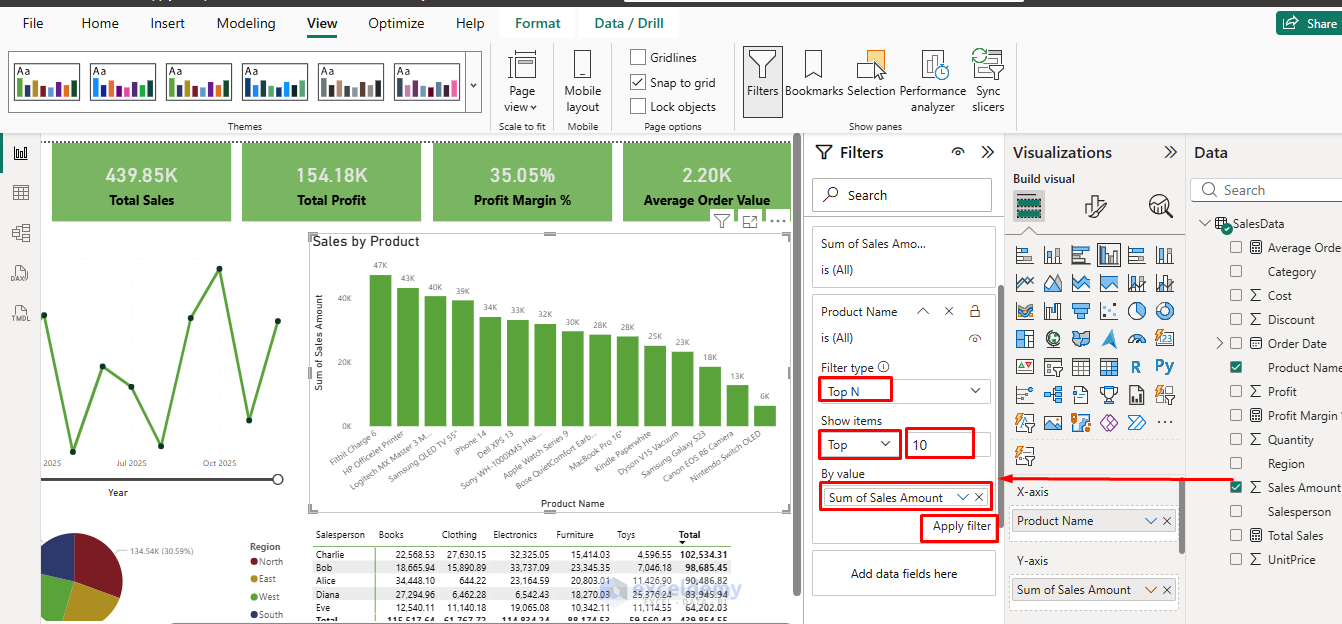Viewport: 1342px width, 624px height.
Task: Collapse the SalesData table
Action: (1205, 223)
